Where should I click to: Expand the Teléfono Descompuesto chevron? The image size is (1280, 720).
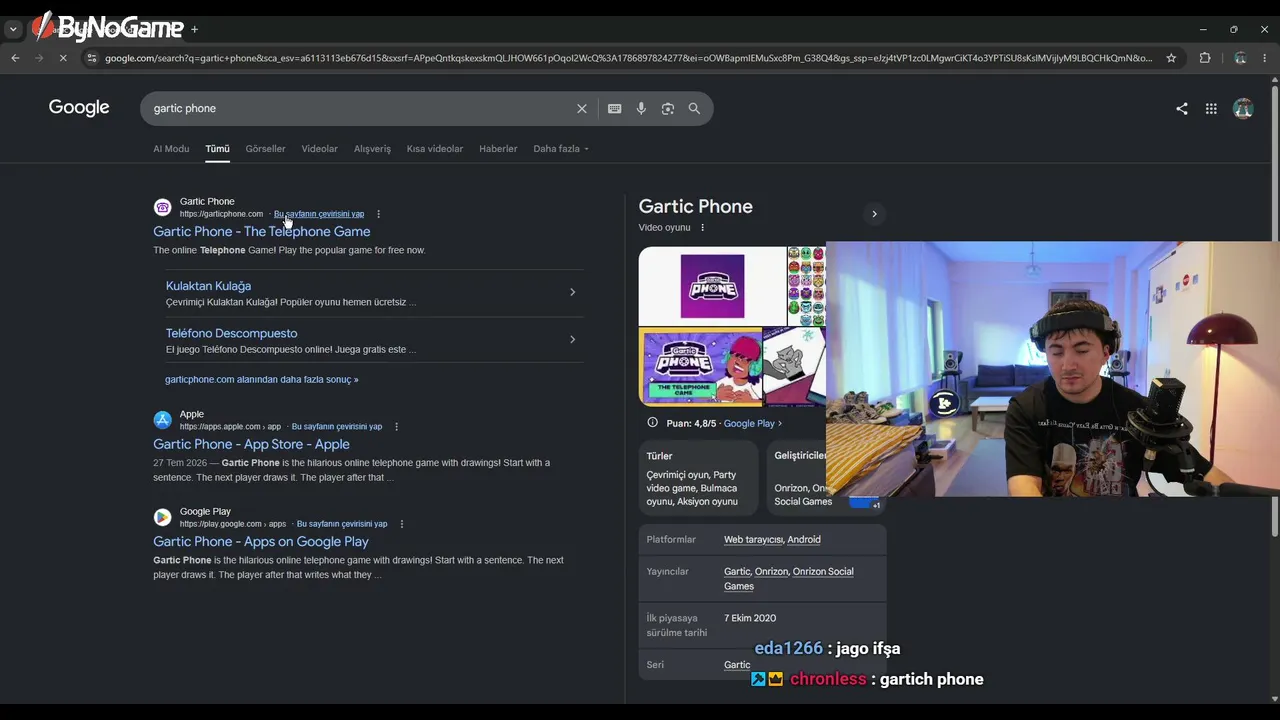point(572,339)
